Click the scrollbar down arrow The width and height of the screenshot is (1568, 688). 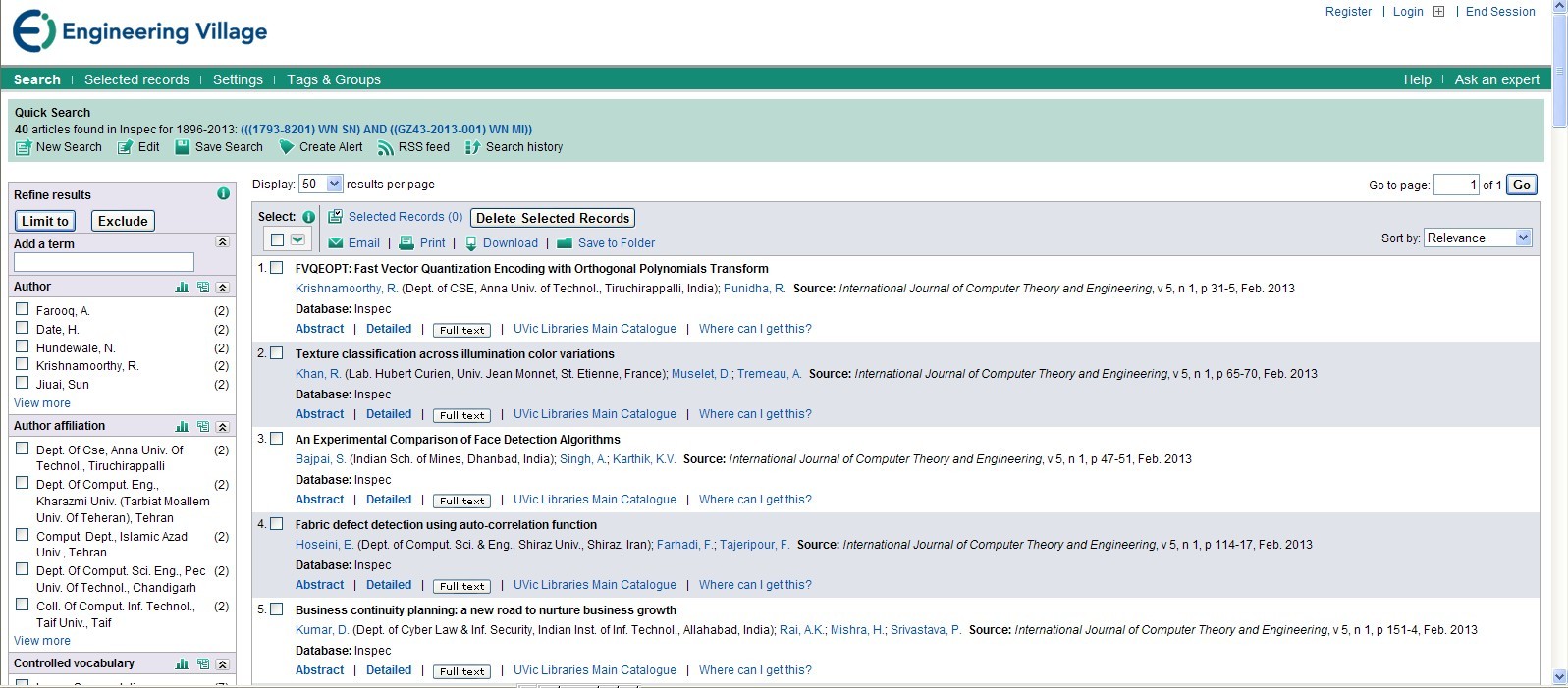(1559, 677)
